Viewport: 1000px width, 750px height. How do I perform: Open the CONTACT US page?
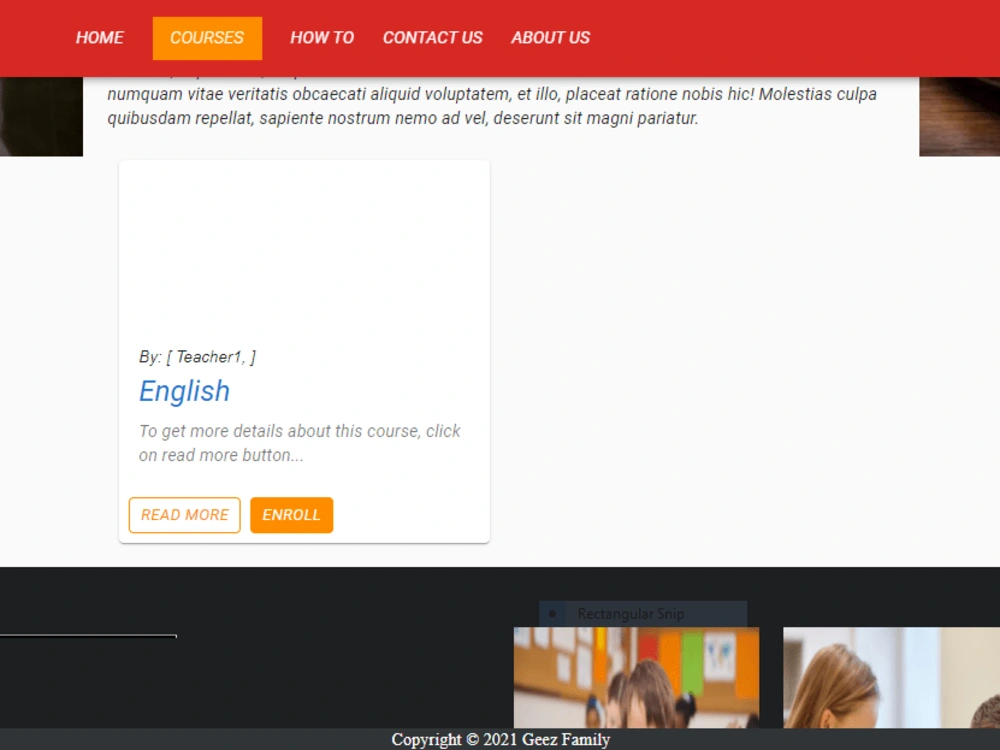[432, 38]
